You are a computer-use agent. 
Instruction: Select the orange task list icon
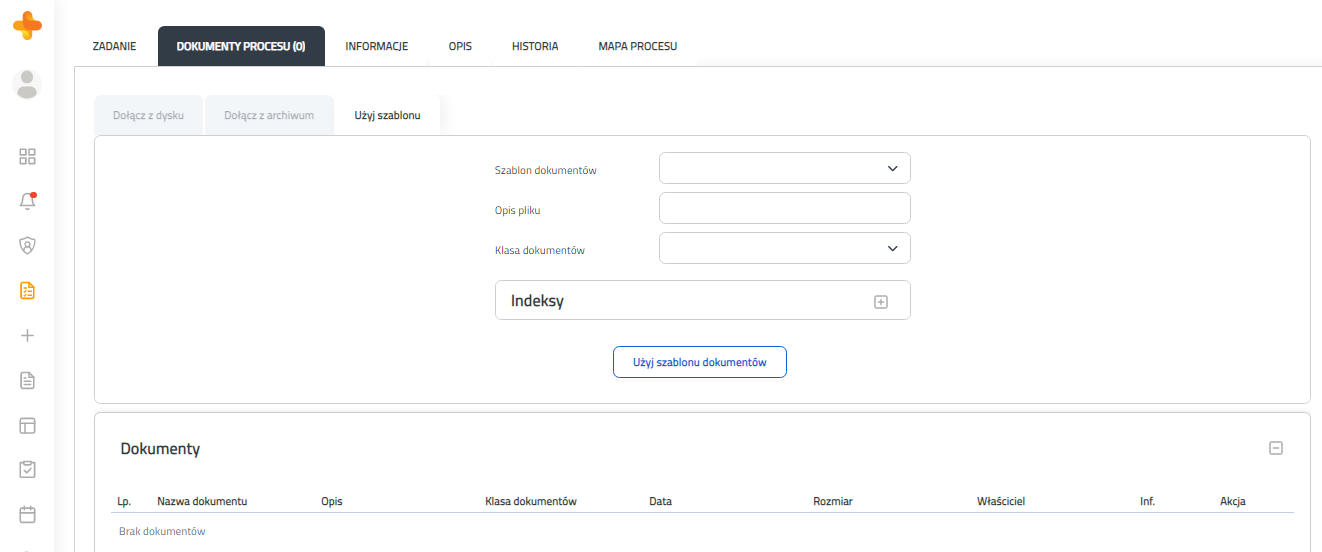click(28, 291)
